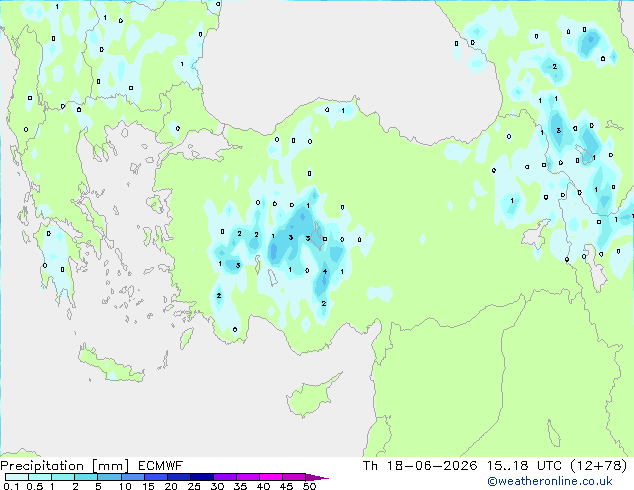Click the legend label '0.5'

[35, 486]
